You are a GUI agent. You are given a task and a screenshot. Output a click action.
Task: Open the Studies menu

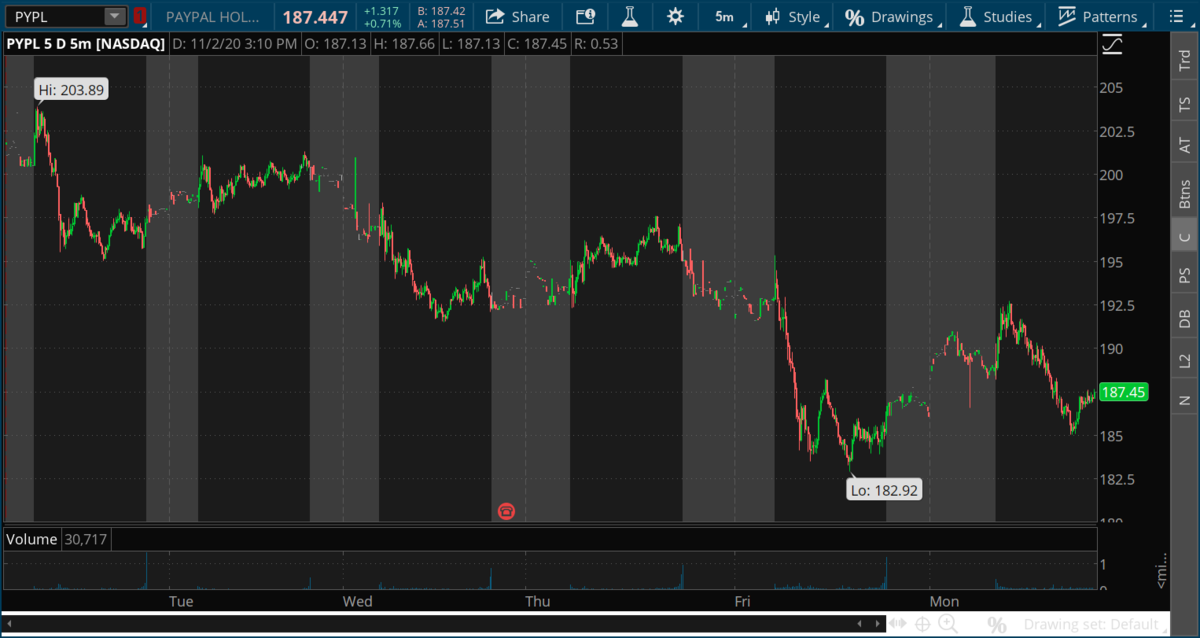click(995, 17)
